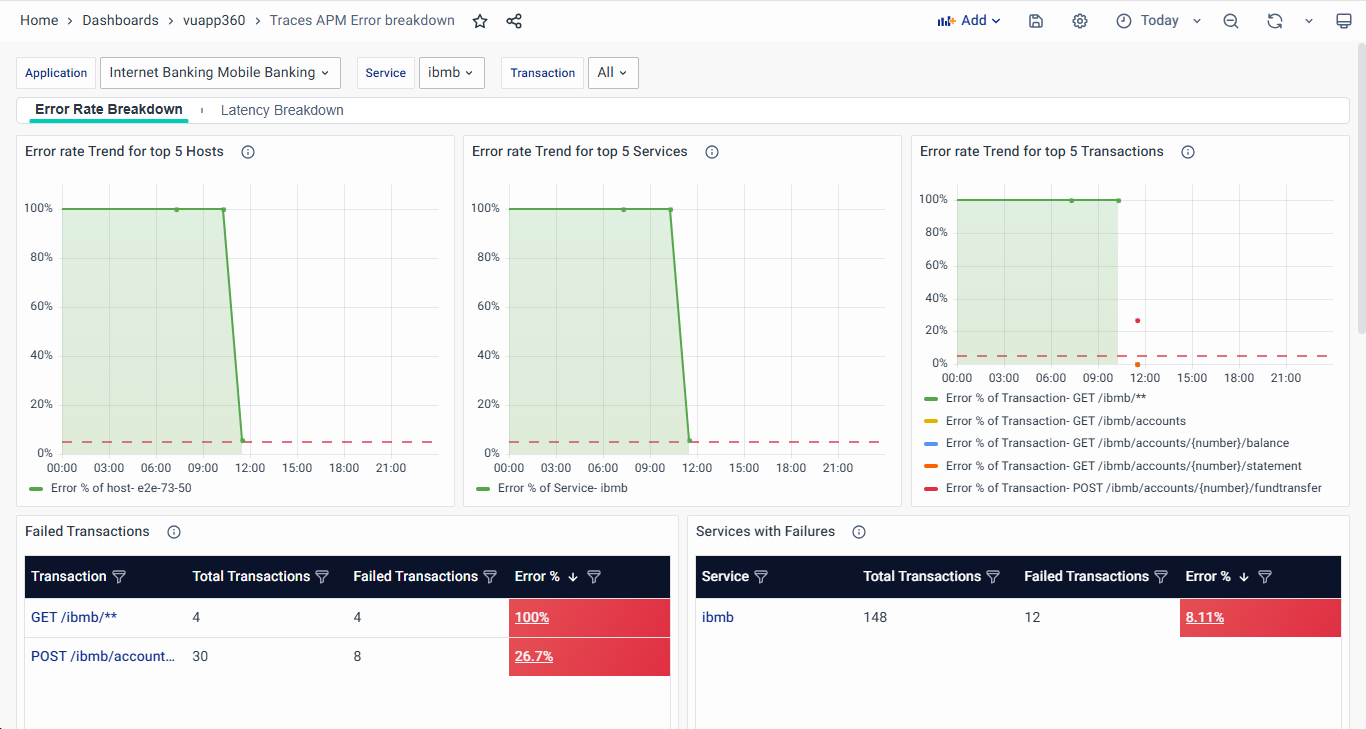Click the share dashboard icon
Screen dimensions: 1366x729
point(514,21)
